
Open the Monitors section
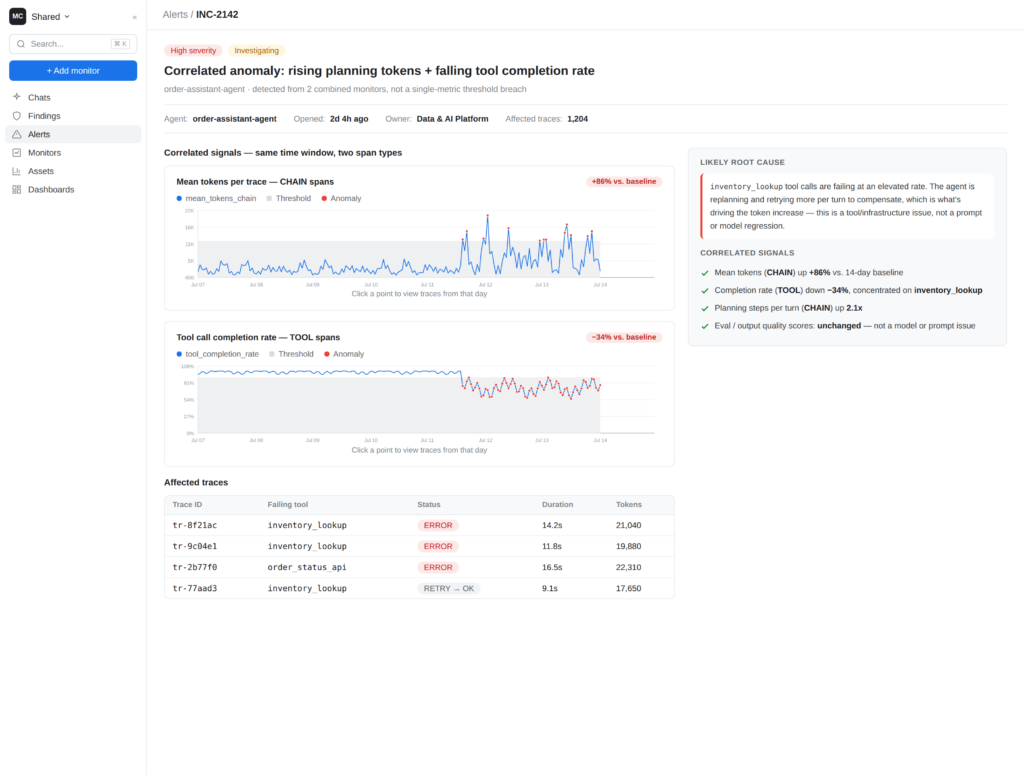pyautogui.click(x=73, y=152)
